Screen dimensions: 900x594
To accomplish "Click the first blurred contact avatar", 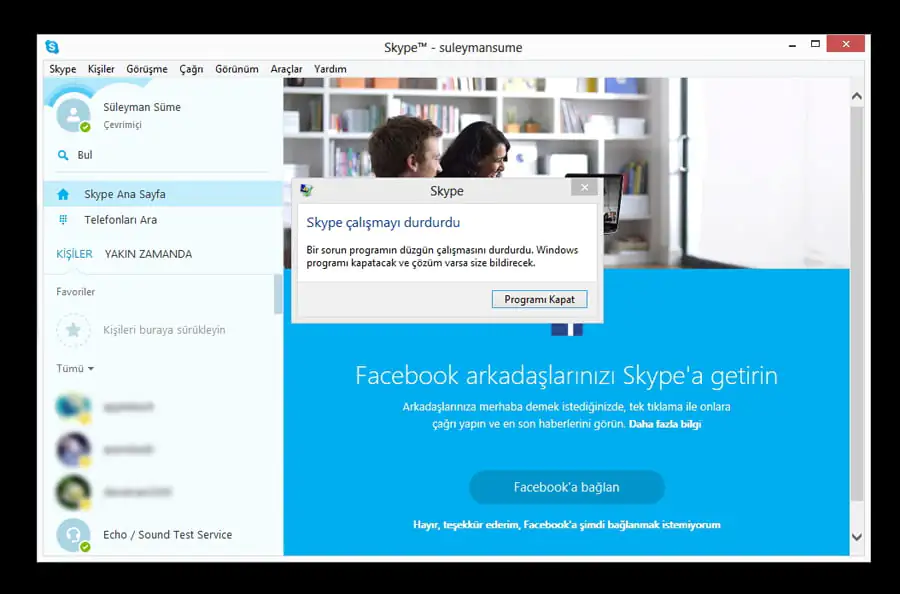I will click(x=73, y=407).
